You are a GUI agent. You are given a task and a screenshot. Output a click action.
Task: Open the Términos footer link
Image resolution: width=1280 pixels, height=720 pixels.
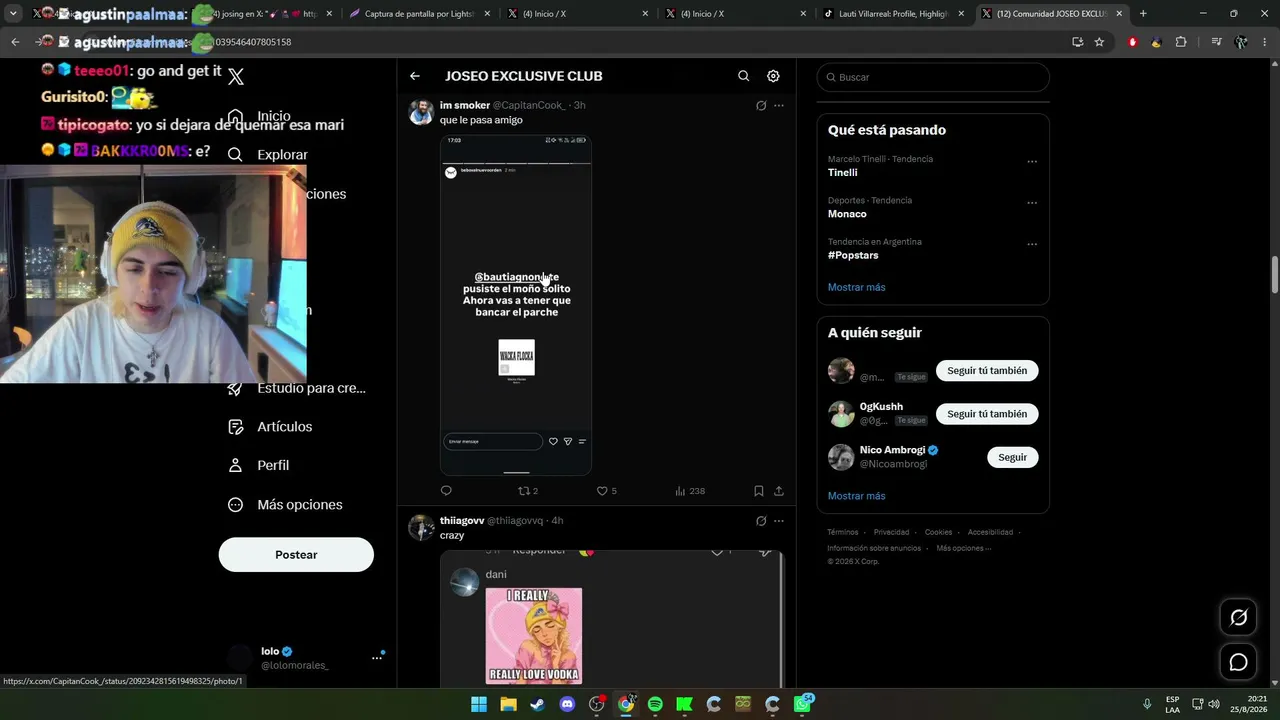click(x=842, y=533)
